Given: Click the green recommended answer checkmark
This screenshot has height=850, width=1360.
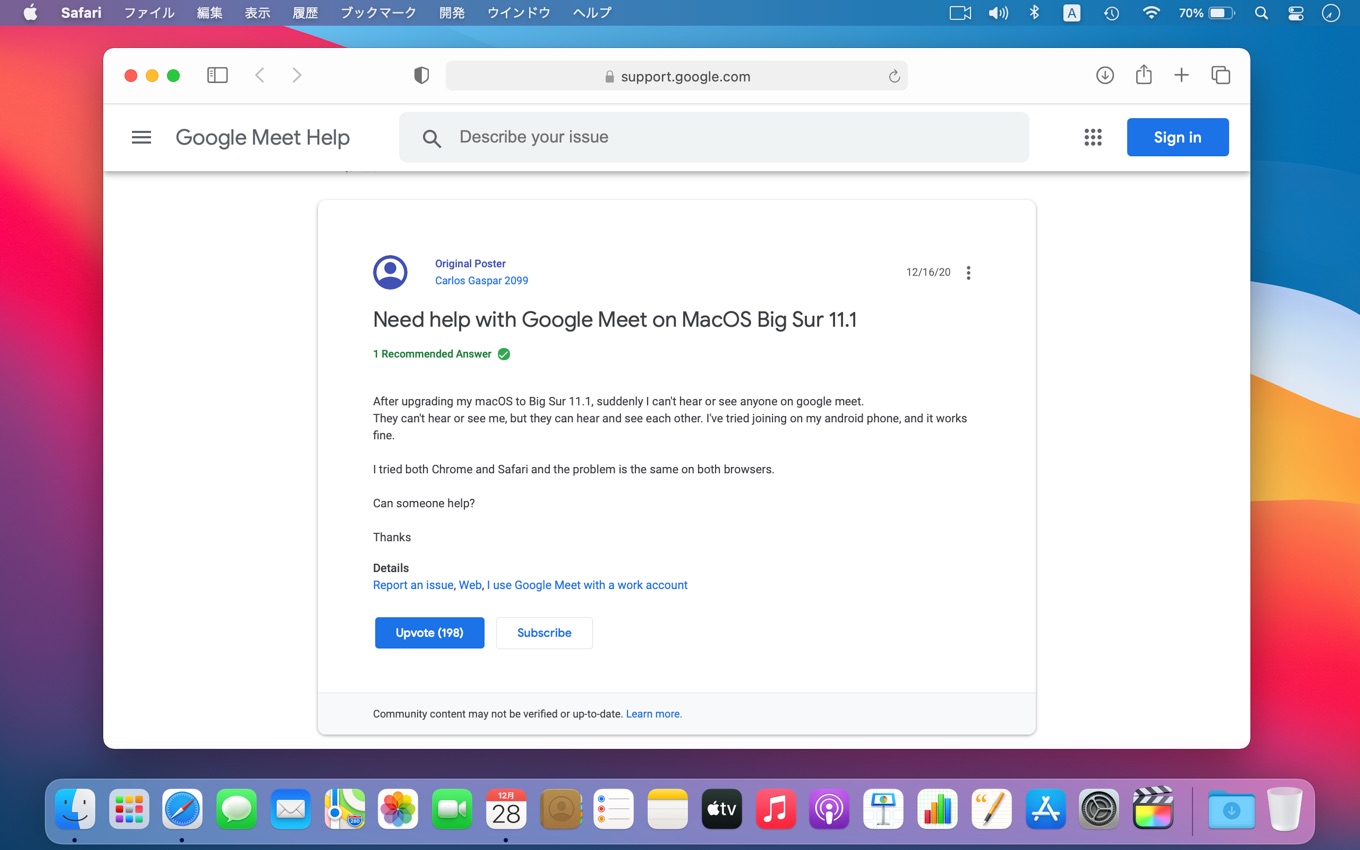Looking at the screenshot, I should (x=504, y=354).
